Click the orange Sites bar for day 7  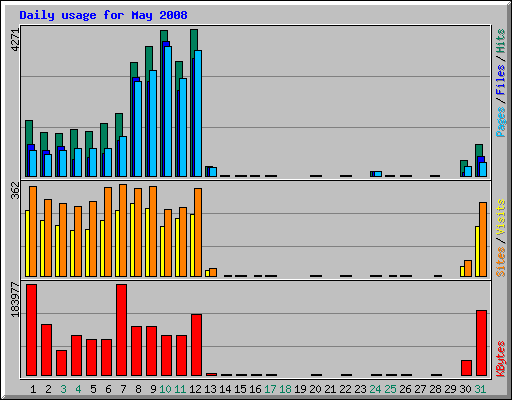pos(123,230)
